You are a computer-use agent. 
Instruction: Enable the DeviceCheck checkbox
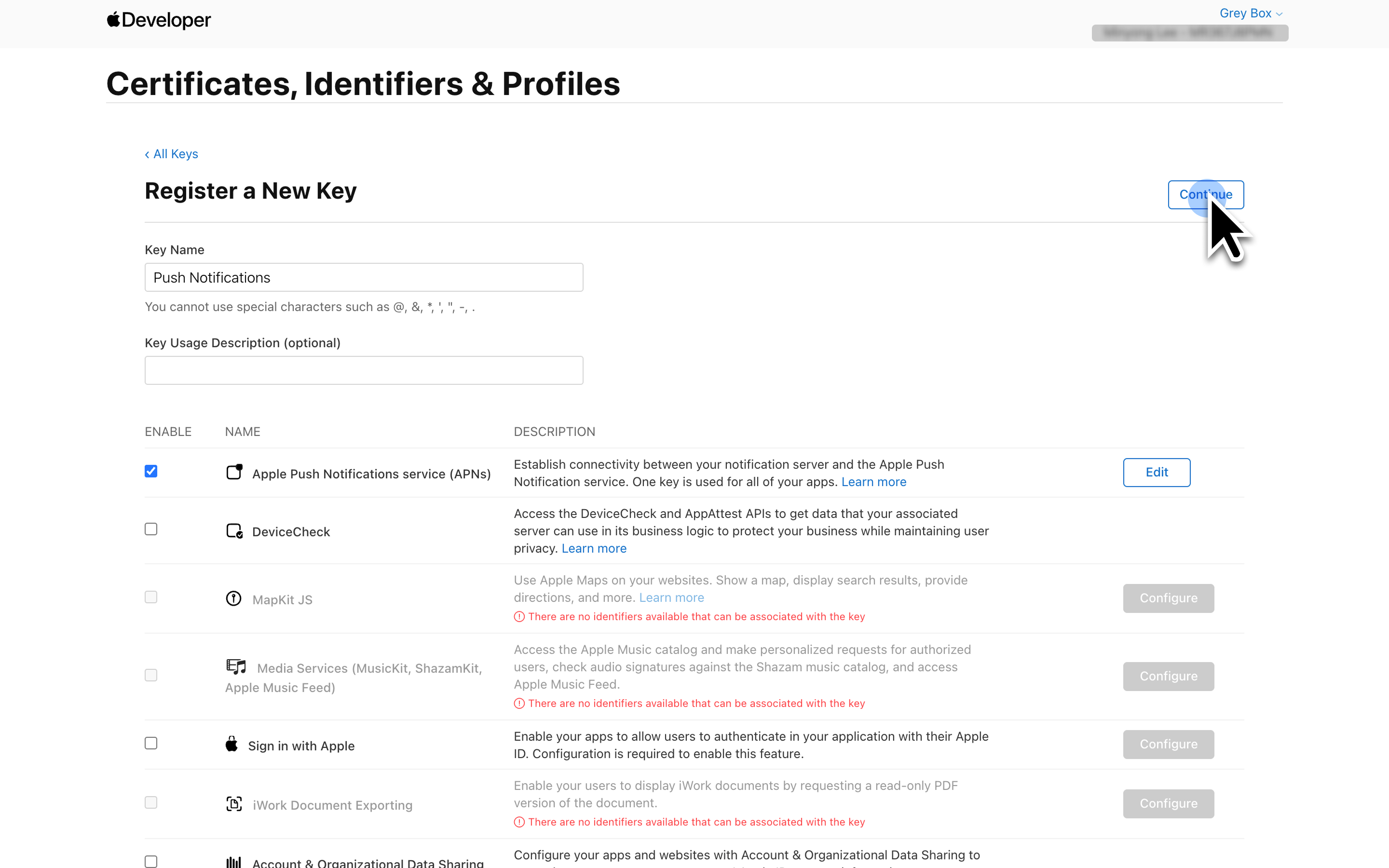151,529
